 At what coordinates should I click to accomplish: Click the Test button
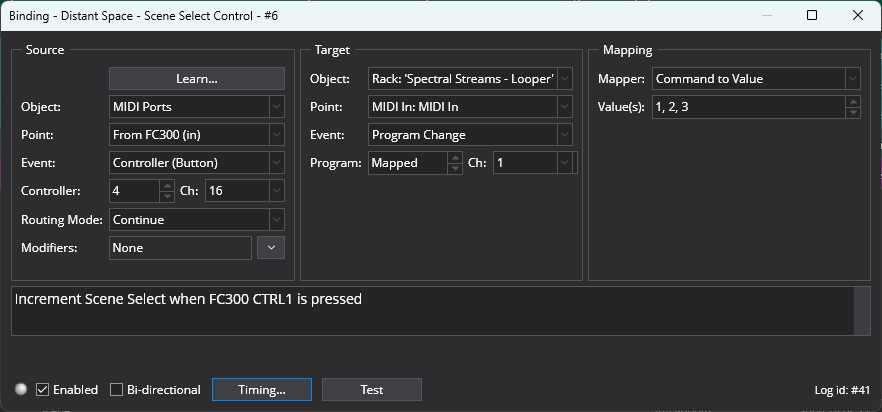[x=372, y=389]
